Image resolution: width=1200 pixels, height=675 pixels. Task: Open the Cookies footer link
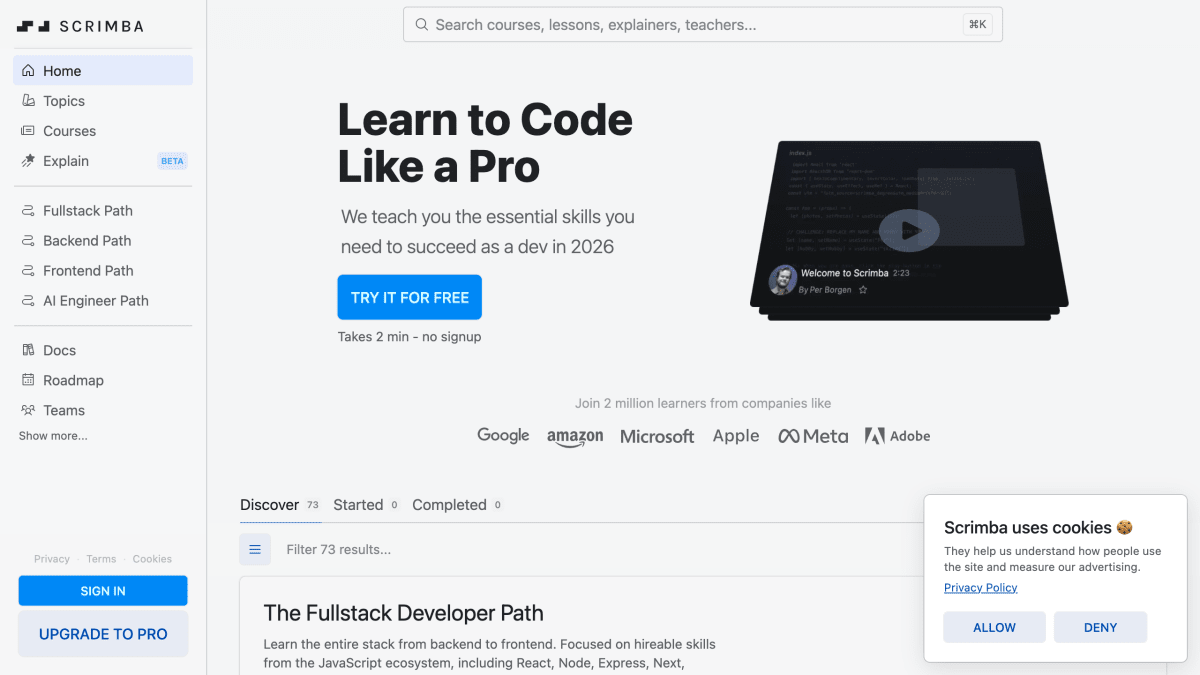[152, 559]
